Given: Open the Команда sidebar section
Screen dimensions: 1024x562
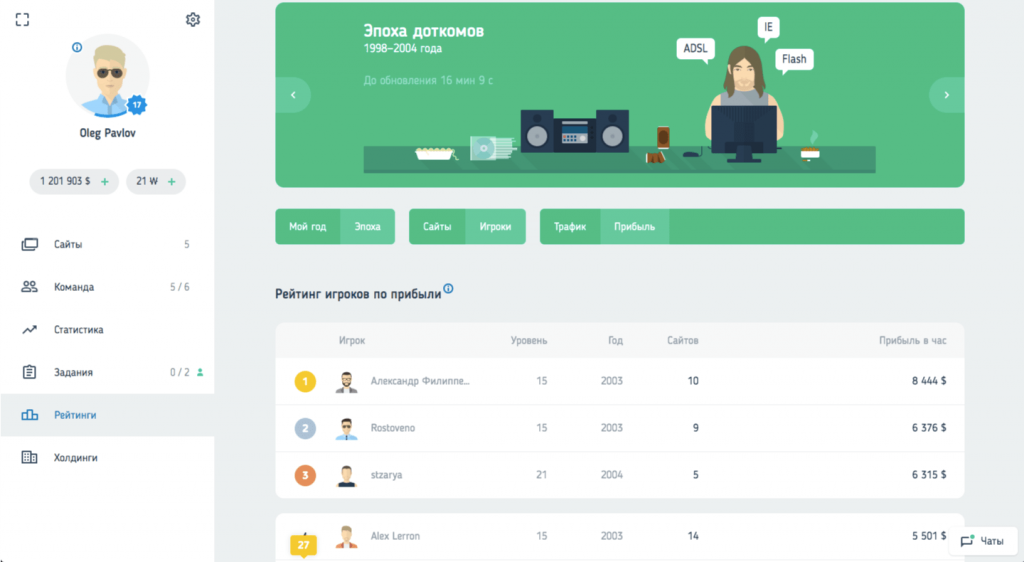Looking at the screenshot, I should (74, 287).
